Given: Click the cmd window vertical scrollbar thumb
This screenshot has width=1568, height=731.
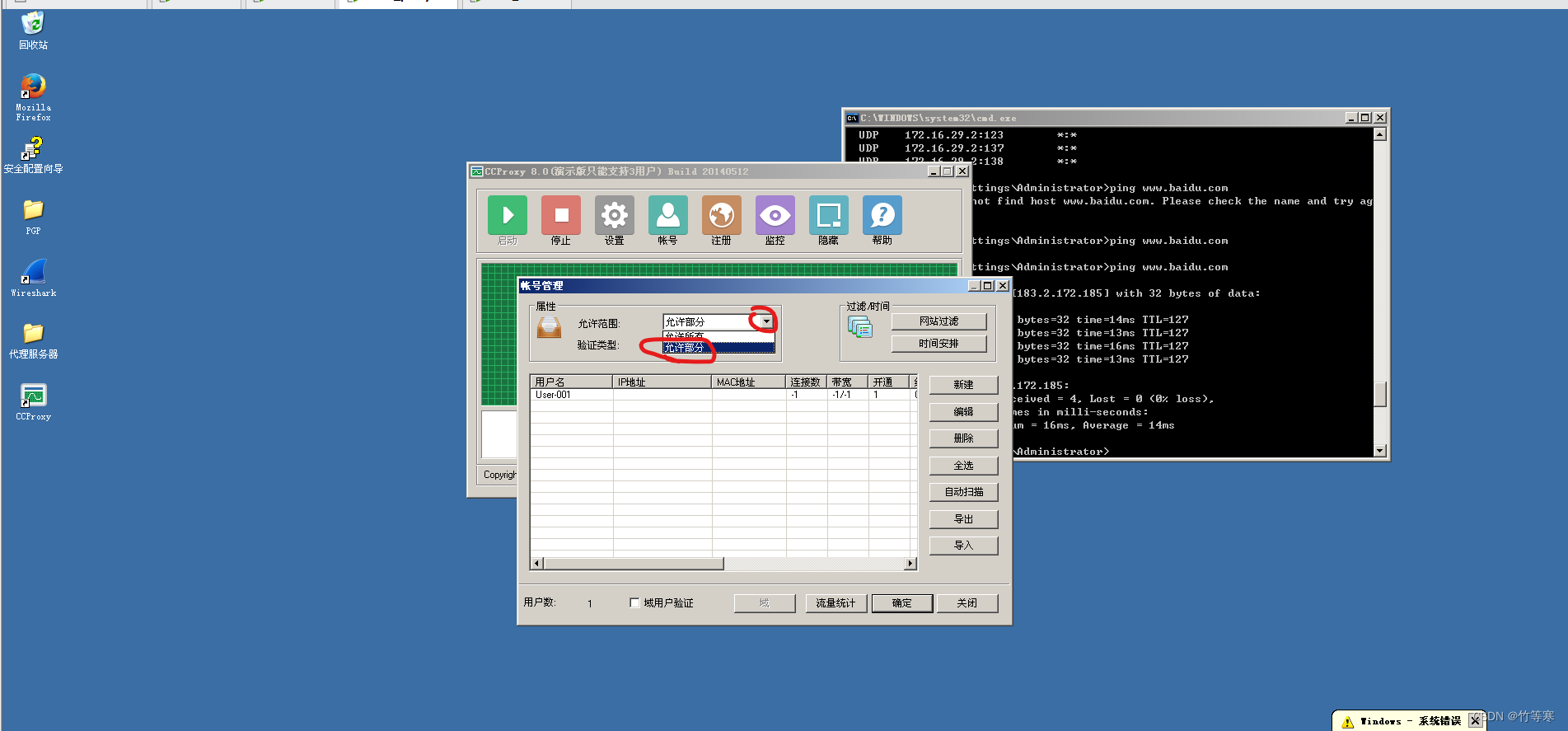Looking at the screenshot, I should tap(1380, 394).
